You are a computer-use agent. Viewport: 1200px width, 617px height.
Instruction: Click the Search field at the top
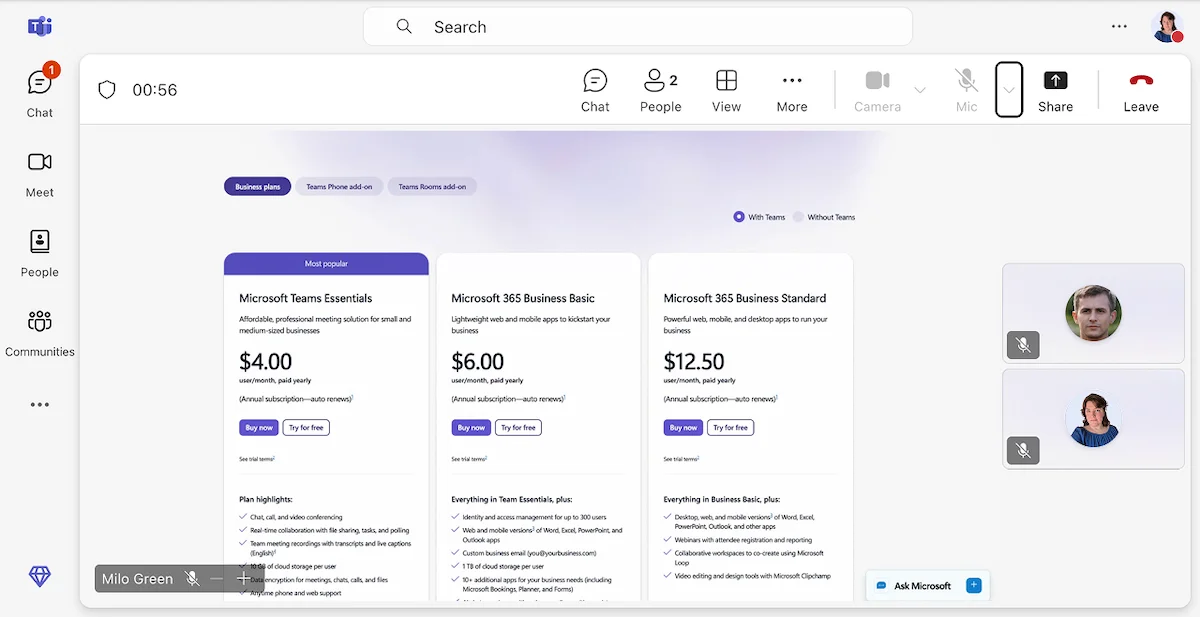pyautogui.click(x=637, y=26)
